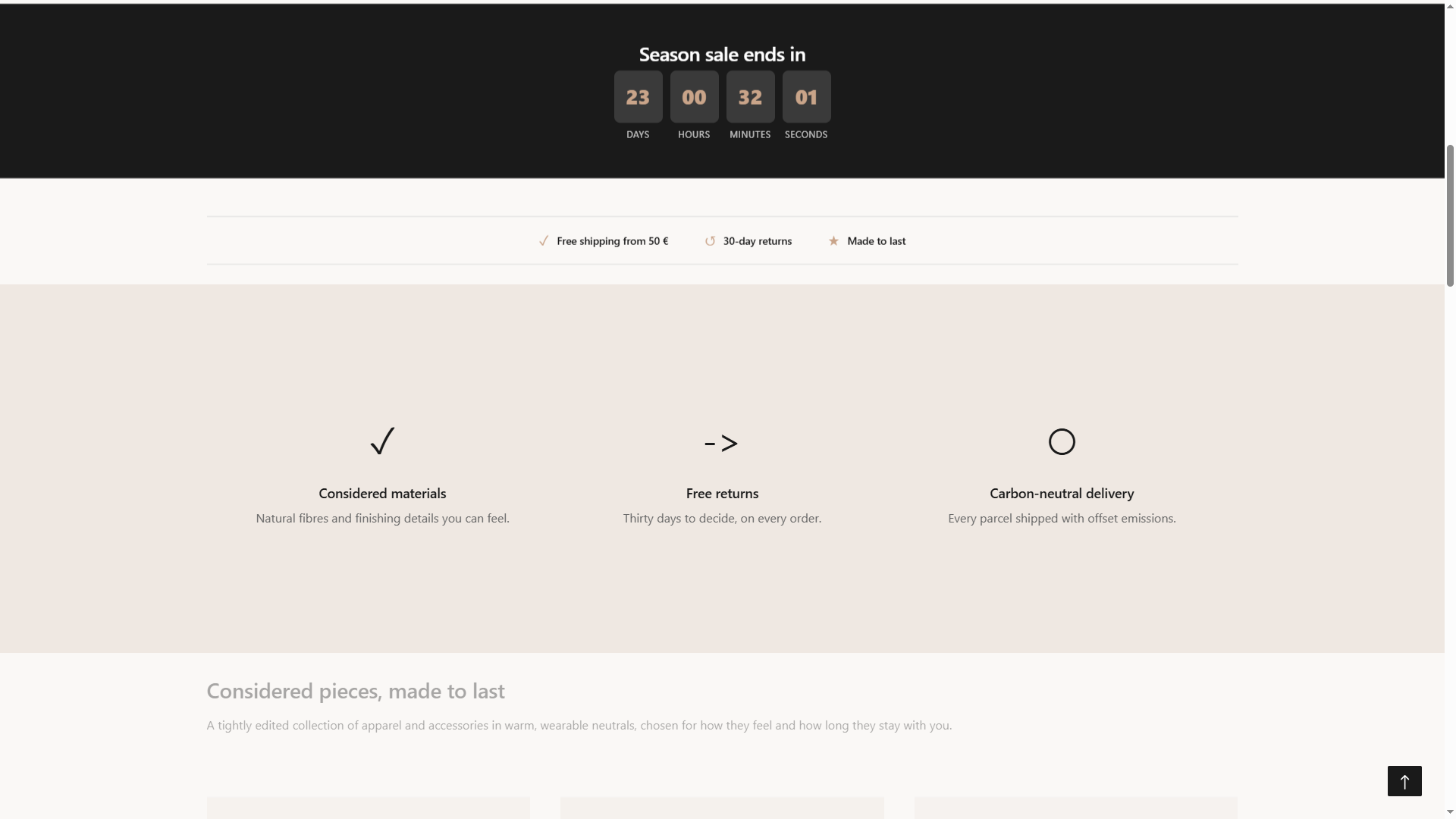Click 'Thirty days to decide' description
This screenshot has width=1456, height=819.
[x=722, y=519]
